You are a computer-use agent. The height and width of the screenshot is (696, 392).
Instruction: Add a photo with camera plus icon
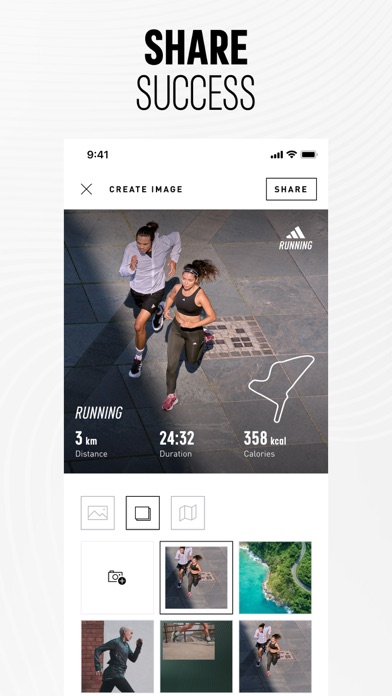pyautogui.click(x=117, y=577)
